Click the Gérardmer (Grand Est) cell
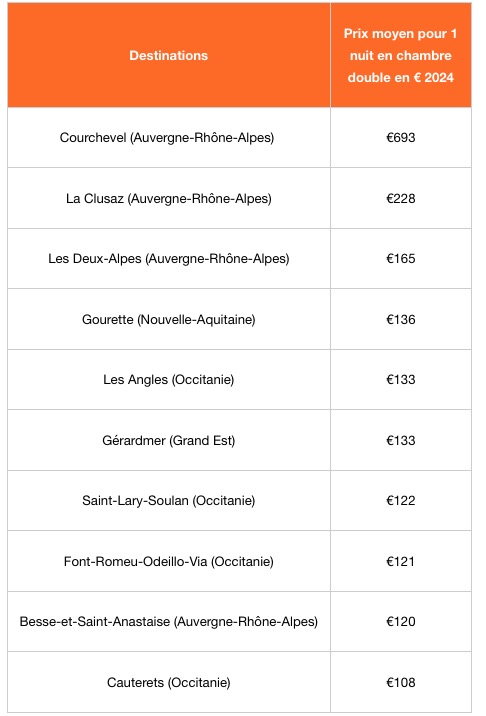 click(169, 440)
